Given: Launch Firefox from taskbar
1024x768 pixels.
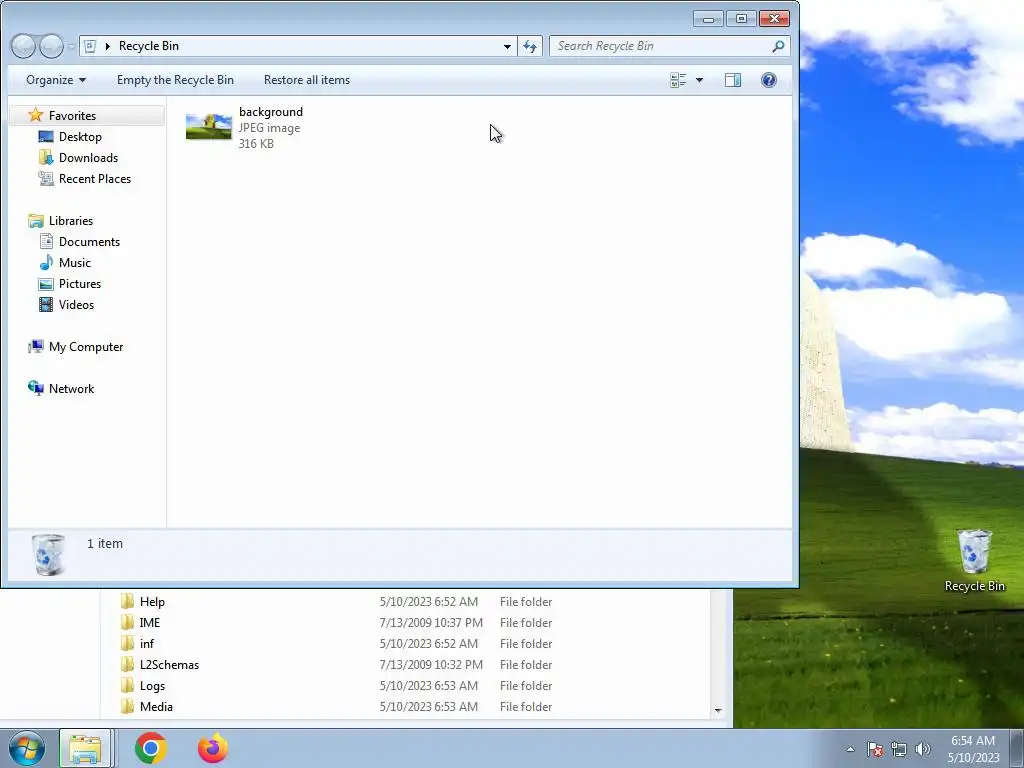Looking at the screenshot, I should pyautogui.click(x=213, y=748).
